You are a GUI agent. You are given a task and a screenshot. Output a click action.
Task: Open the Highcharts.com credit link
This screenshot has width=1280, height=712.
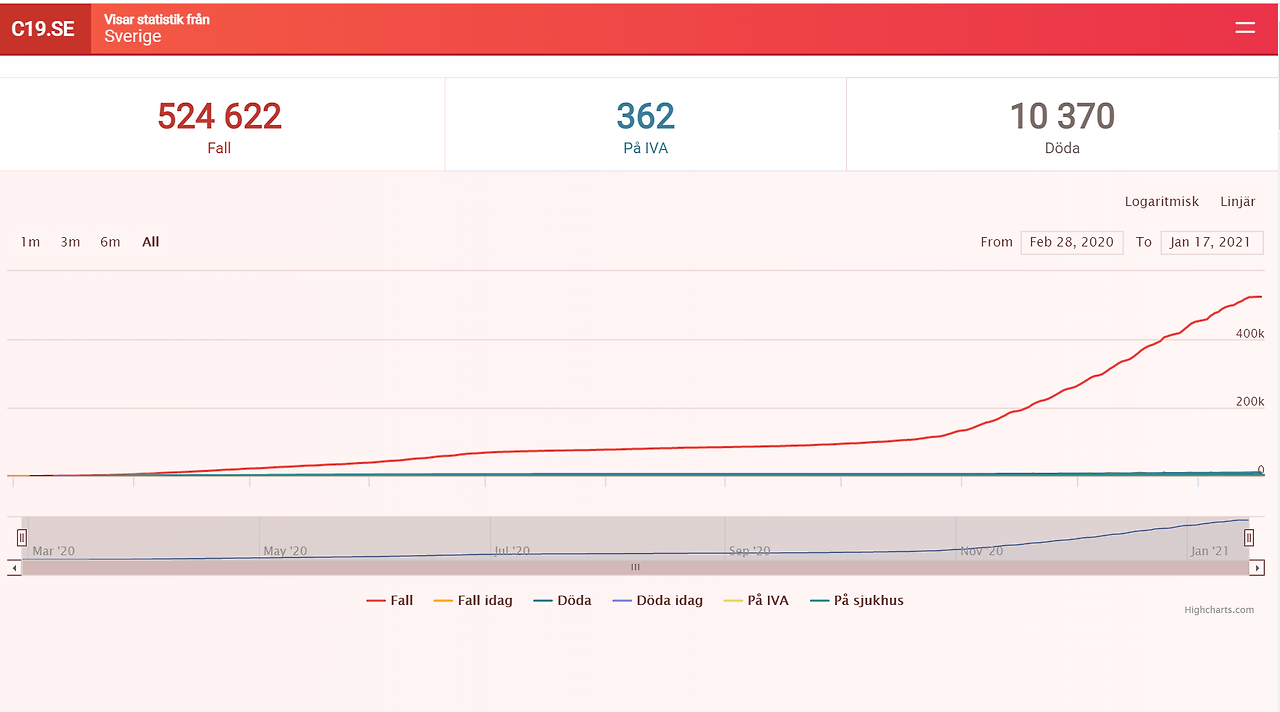[x=1218, y=610]
